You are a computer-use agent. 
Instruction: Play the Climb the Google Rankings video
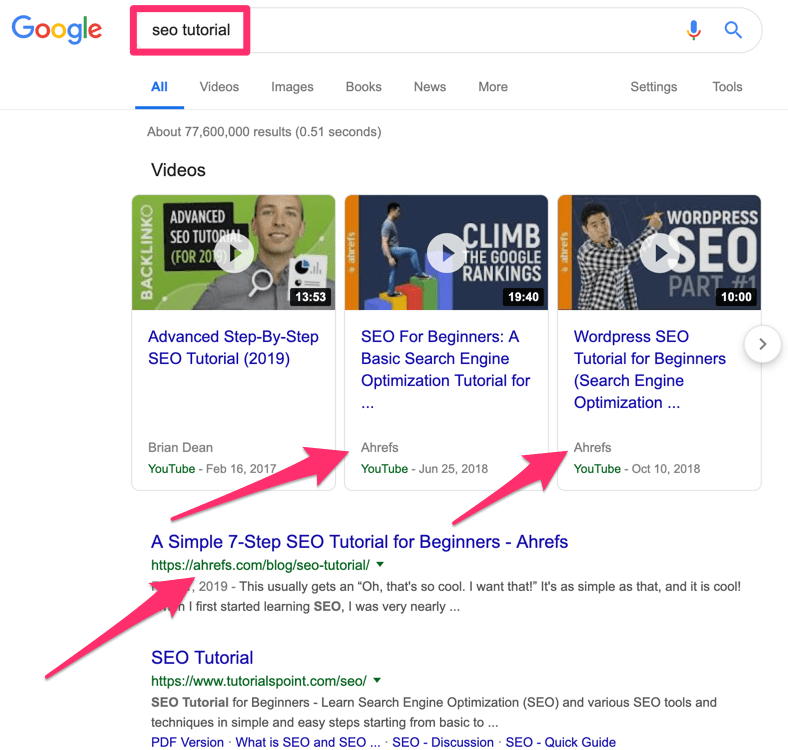pos(446,253)
